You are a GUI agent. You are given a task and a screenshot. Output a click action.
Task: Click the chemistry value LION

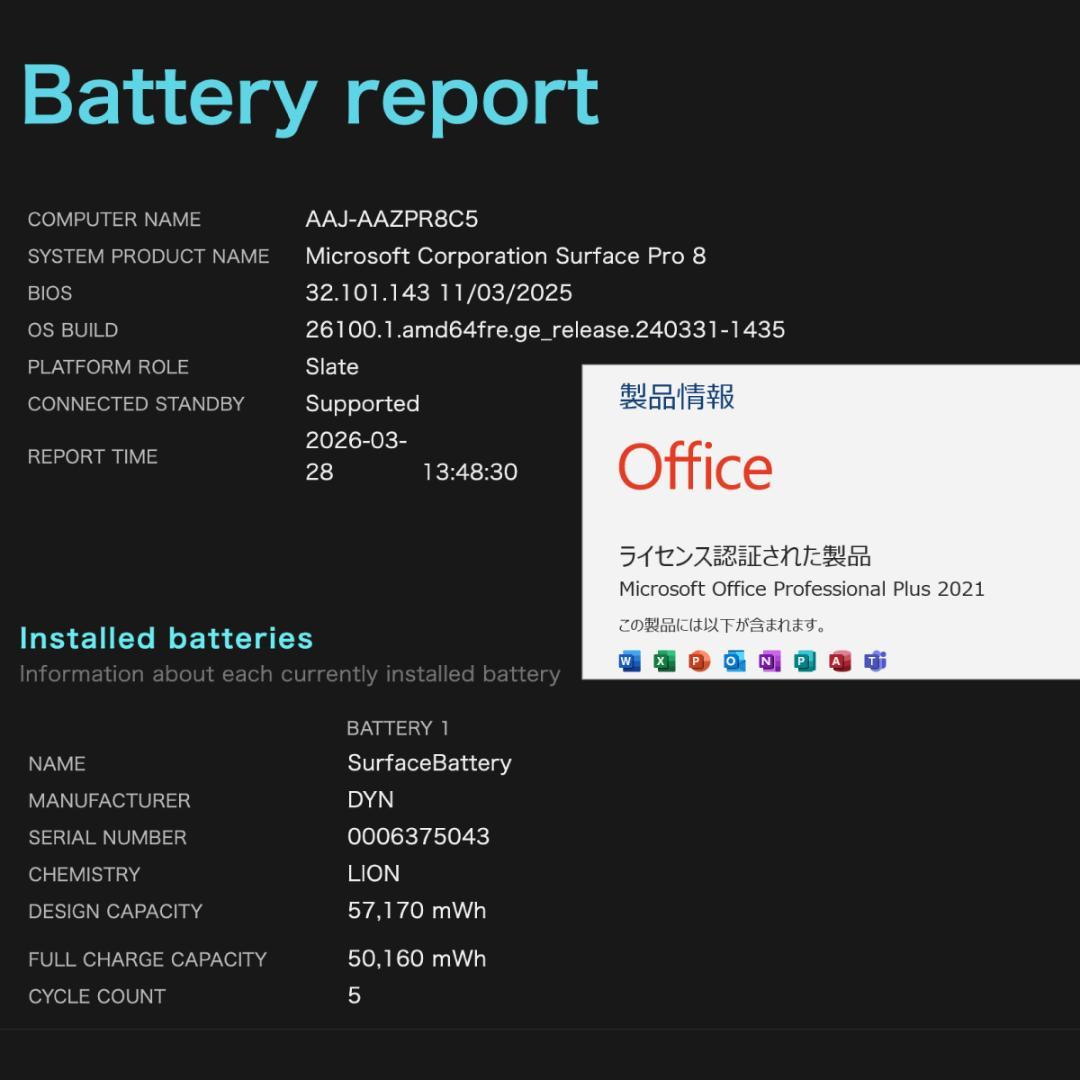373,873
